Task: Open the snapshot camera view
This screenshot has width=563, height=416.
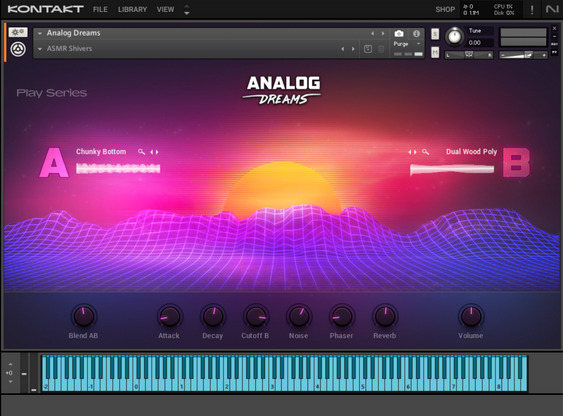Action: click(399, 33)
